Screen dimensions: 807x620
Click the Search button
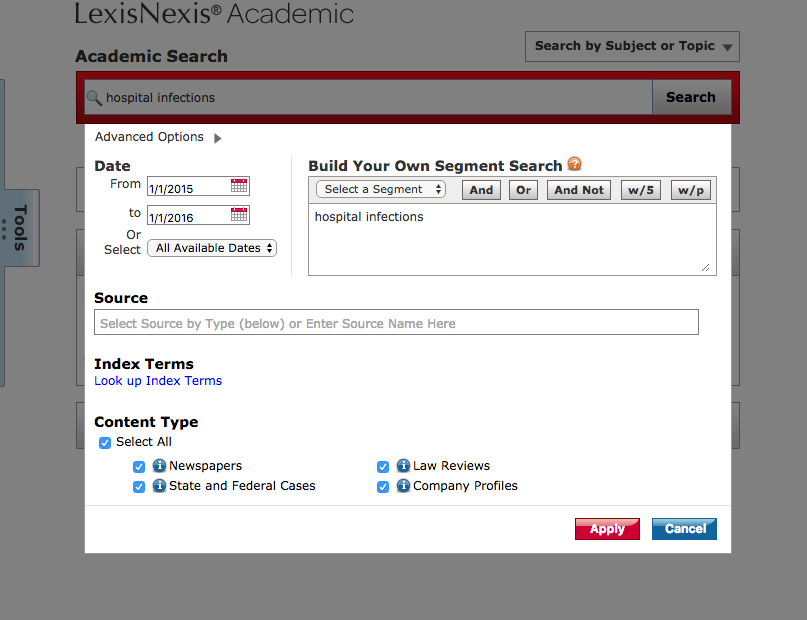click(691, 97)
